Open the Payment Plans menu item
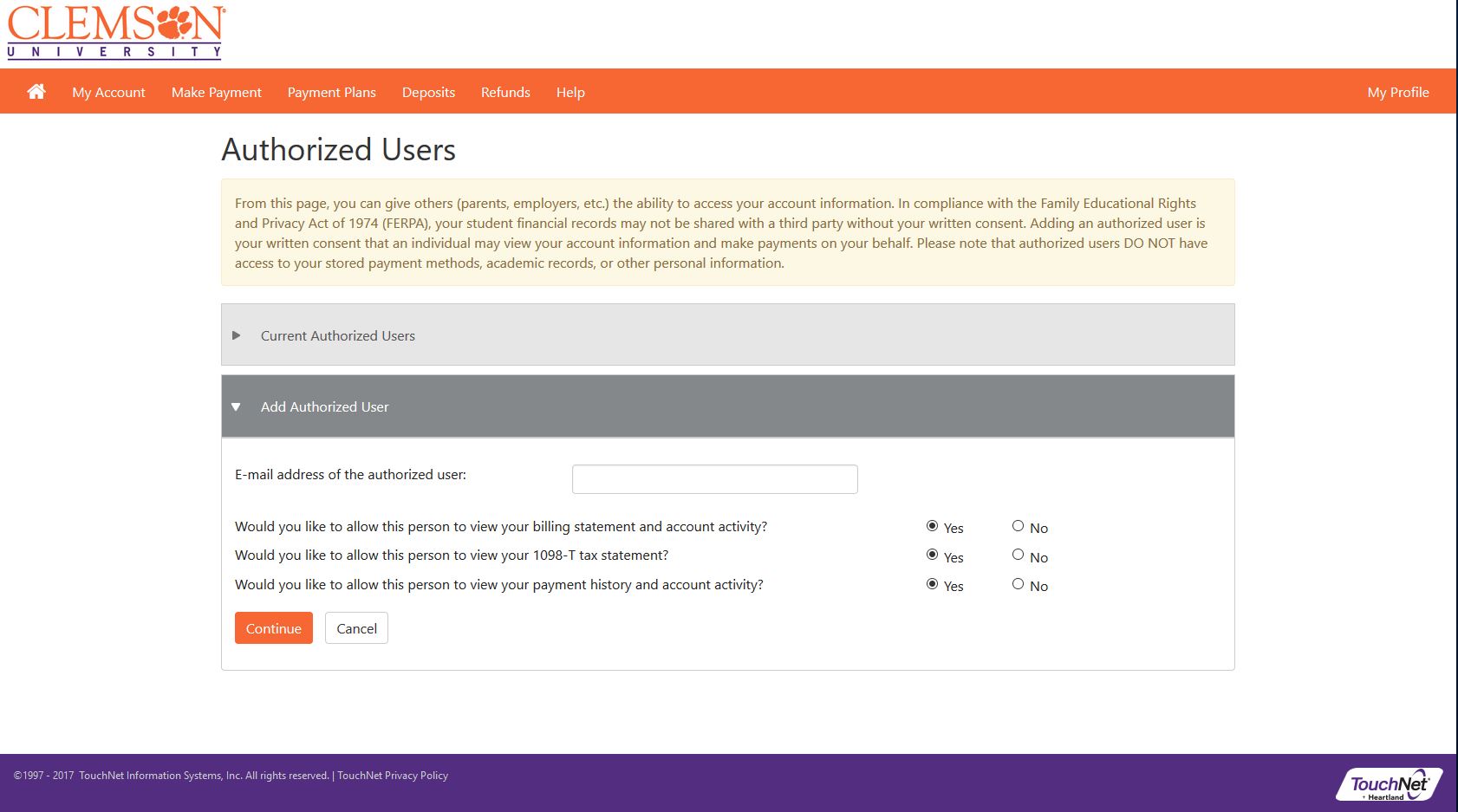The height and width of the screenshot is (812, 1458). click(332, 92)
